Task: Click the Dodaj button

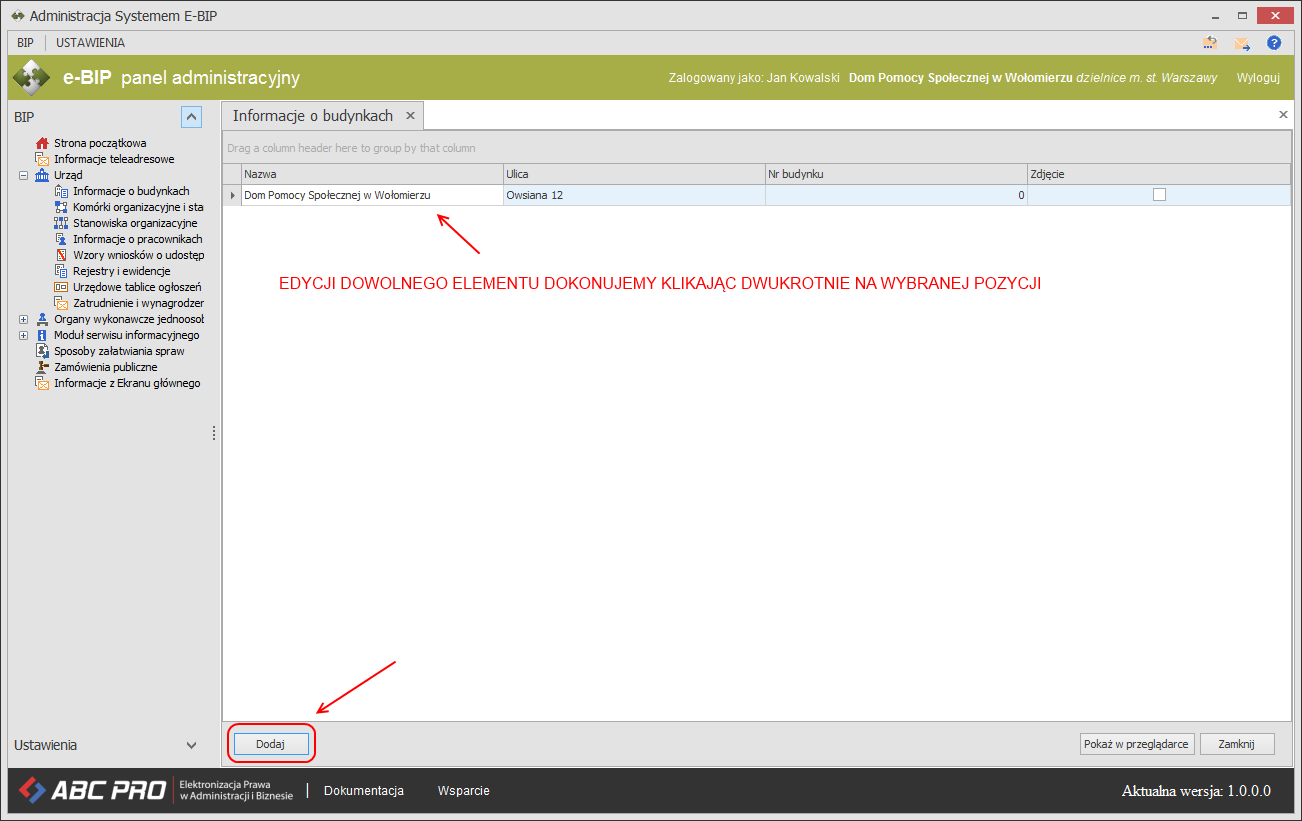Action: pos(270,744)
